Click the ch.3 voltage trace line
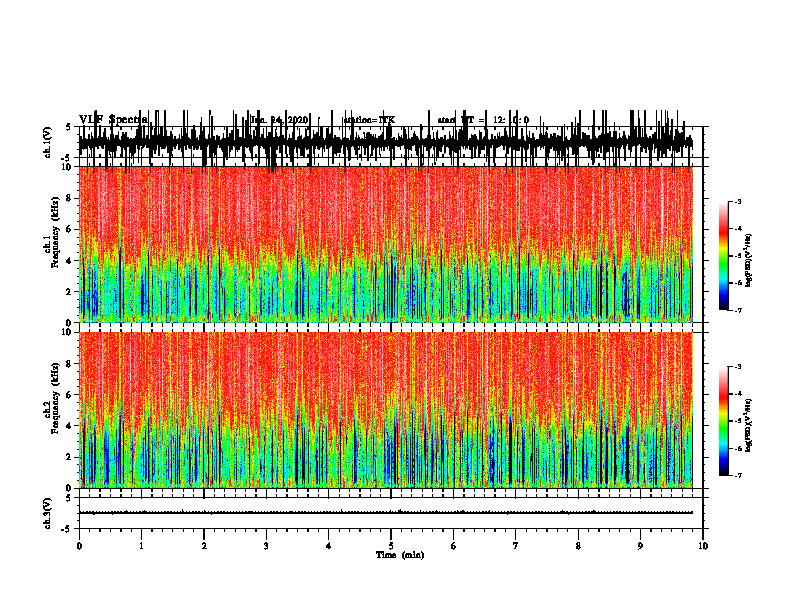 coord(385,513)
